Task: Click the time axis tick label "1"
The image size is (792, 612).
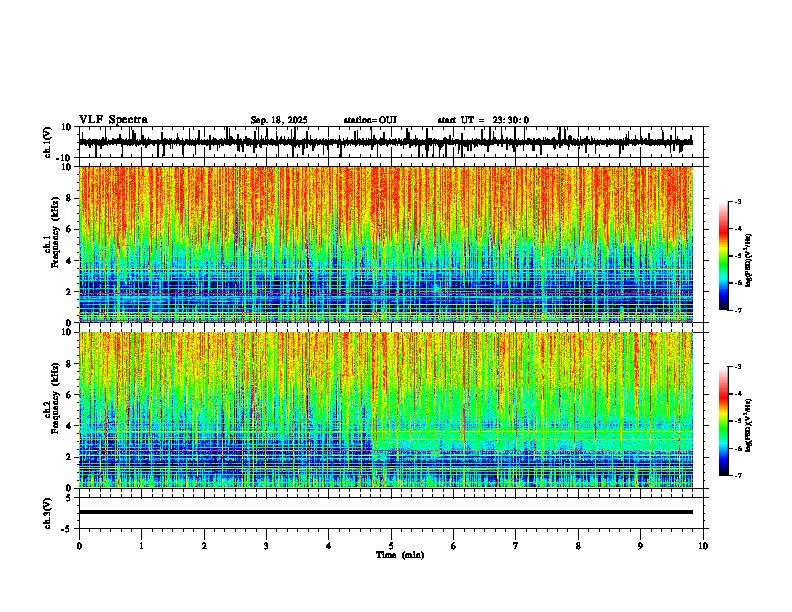Action: point(142,546)
